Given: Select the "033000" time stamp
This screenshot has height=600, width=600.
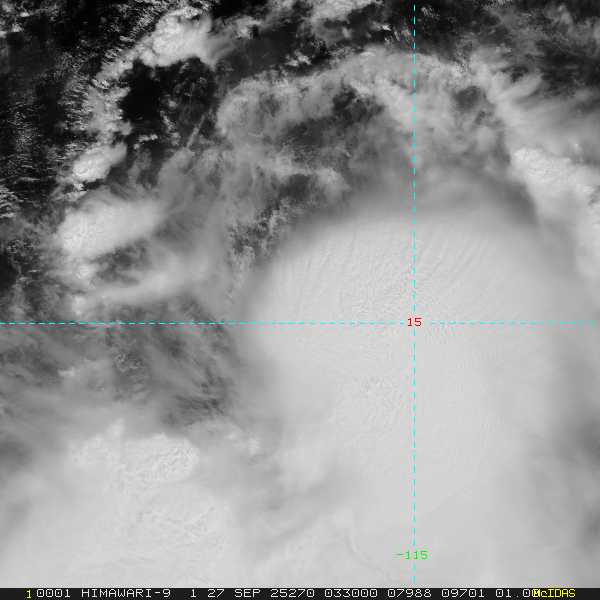Looking at the screenshot, I should click(x=351, y=593).
